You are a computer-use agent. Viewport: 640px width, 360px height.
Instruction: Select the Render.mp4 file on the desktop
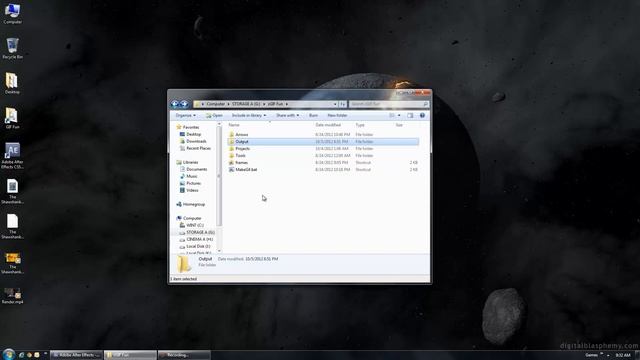[x=12, y=296]
